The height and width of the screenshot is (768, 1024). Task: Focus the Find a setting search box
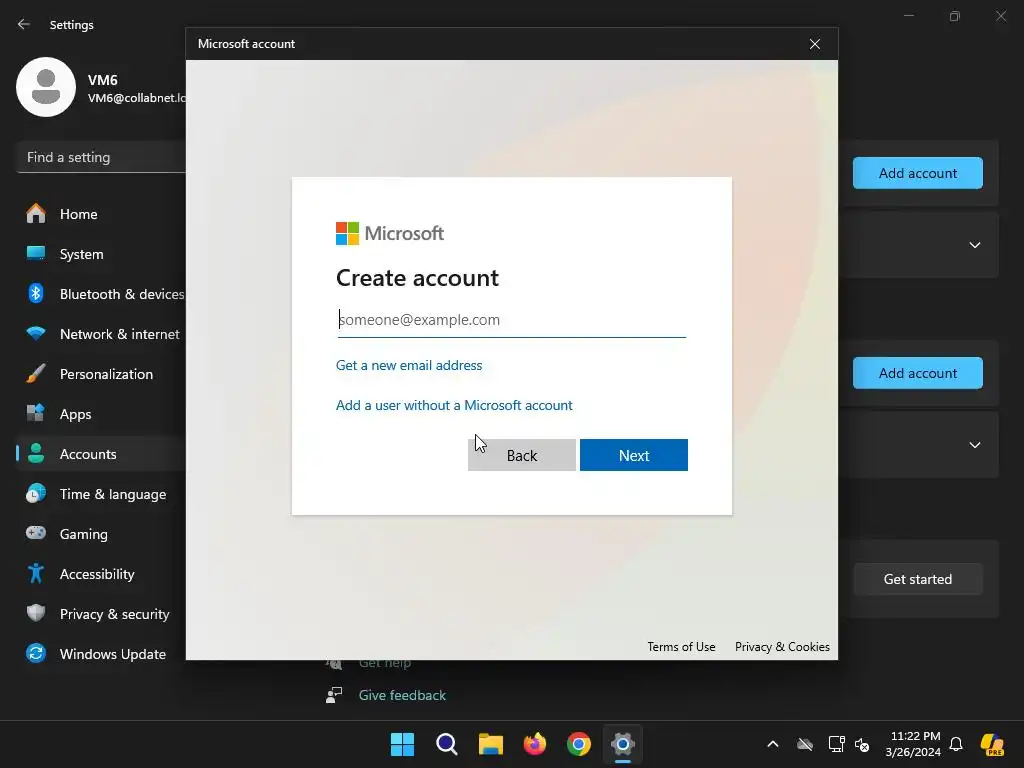101,157
